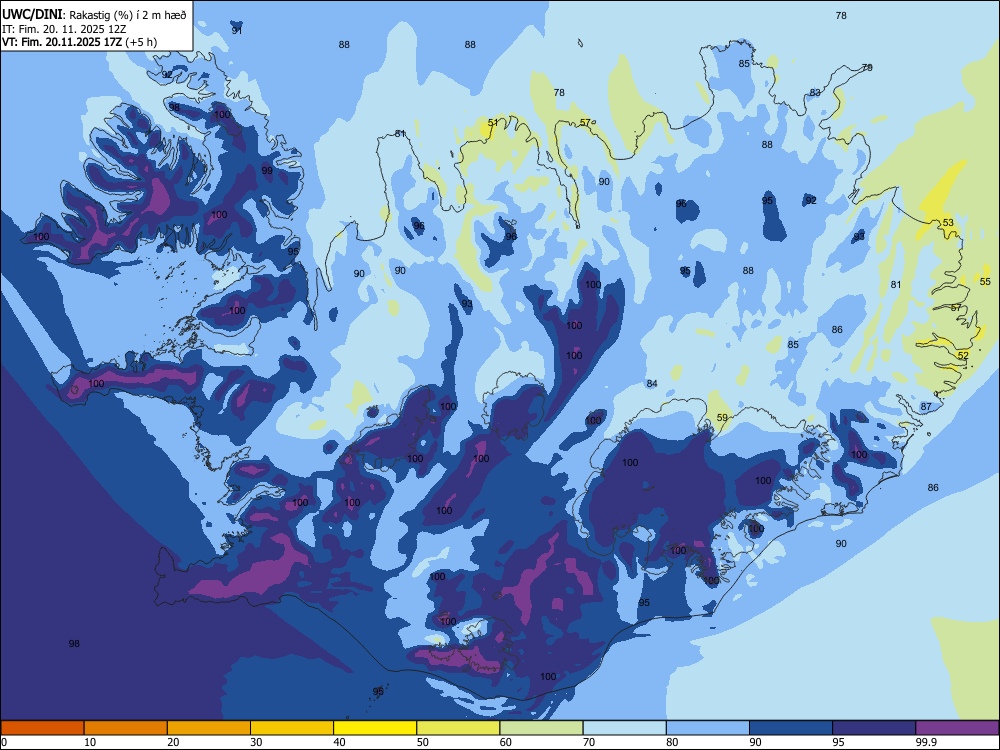
Task: Click the legend tick label 50
Action: pos(423,742)
